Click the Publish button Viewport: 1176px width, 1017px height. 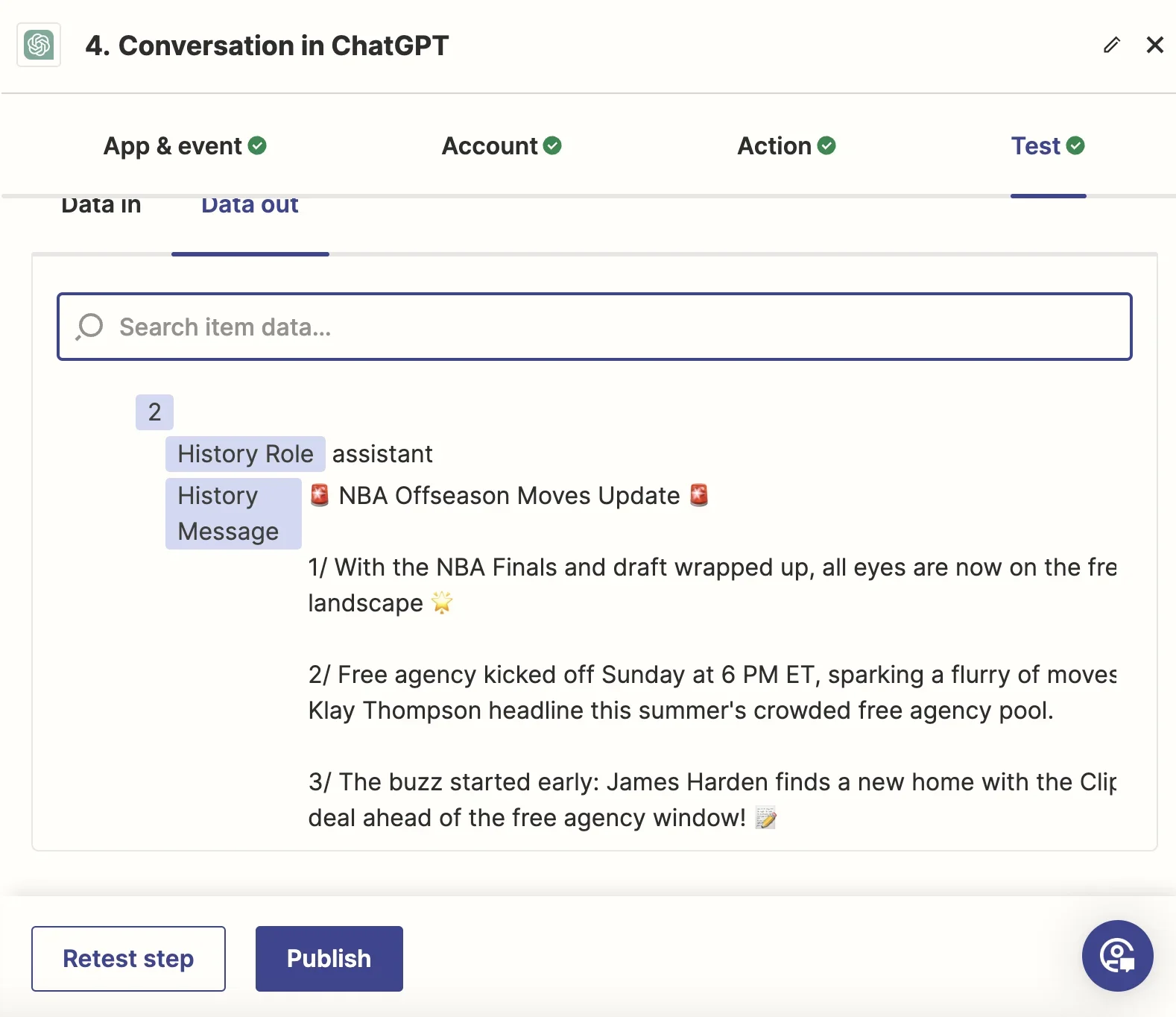329,959
